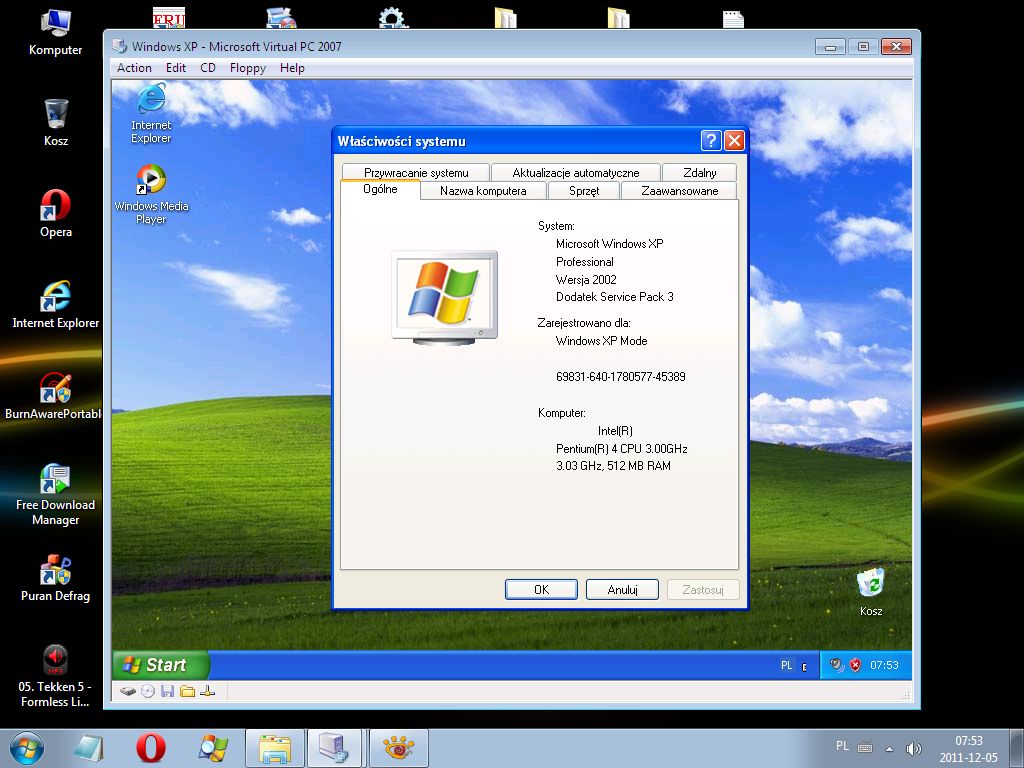The height and width of the screenshot is (768, 1024).
Task: Switch to the Zaawansowane tab
Action: pos(679,191)
